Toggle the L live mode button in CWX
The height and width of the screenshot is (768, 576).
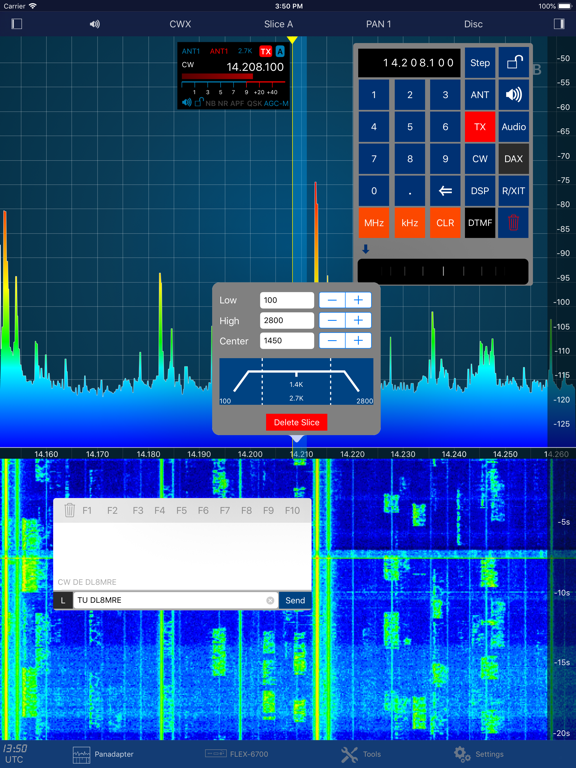pos(63,600)
